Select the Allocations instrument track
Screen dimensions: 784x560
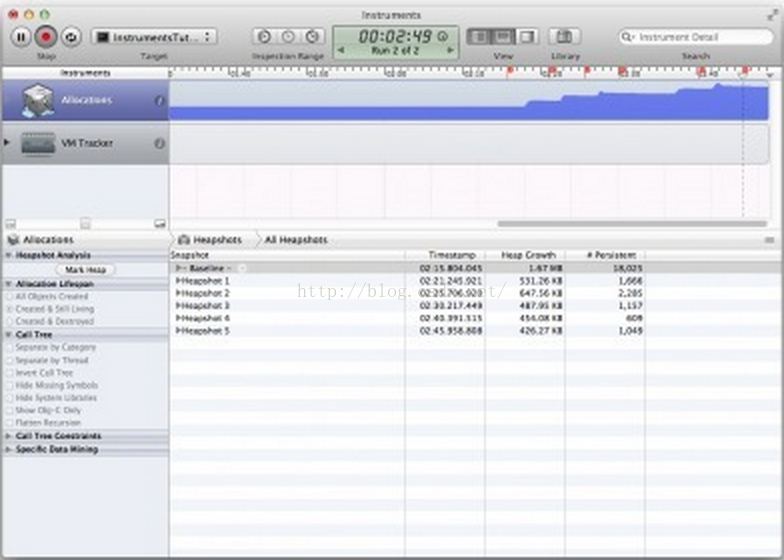click(86, 100)
